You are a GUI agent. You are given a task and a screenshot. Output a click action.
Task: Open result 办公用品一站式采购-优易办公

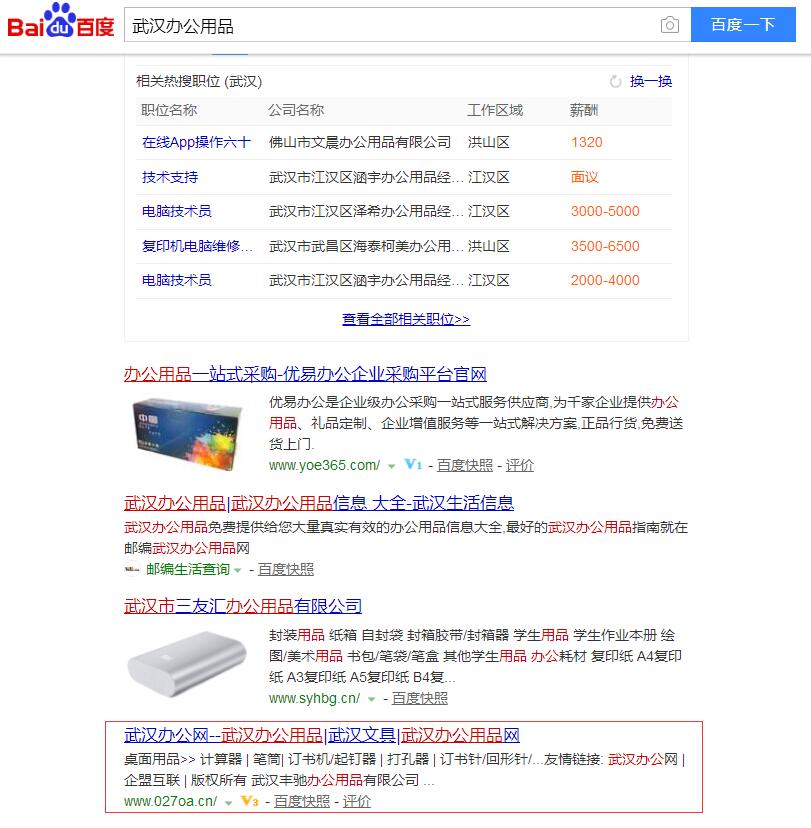pos(305,374)
